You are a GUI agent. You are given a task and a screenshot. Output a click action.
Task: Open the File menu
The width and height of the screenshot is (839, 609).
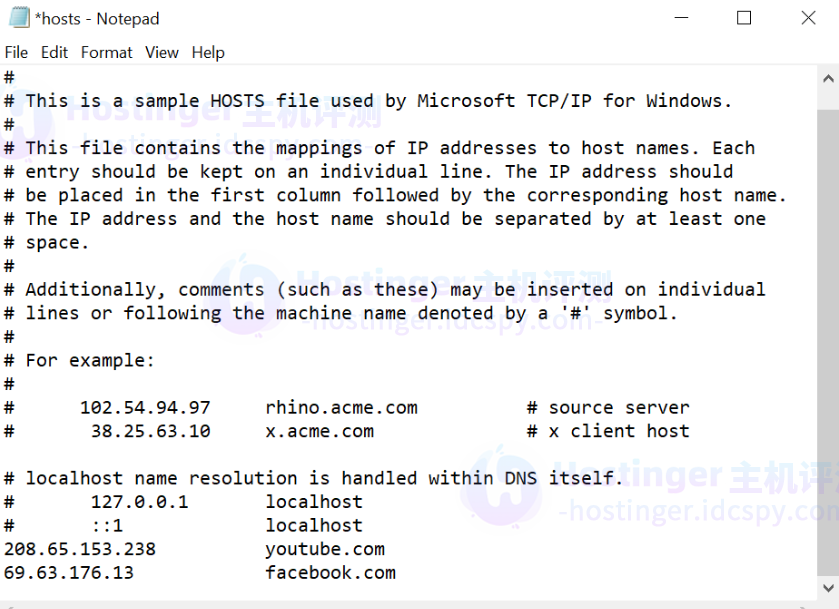coord(16,52)
